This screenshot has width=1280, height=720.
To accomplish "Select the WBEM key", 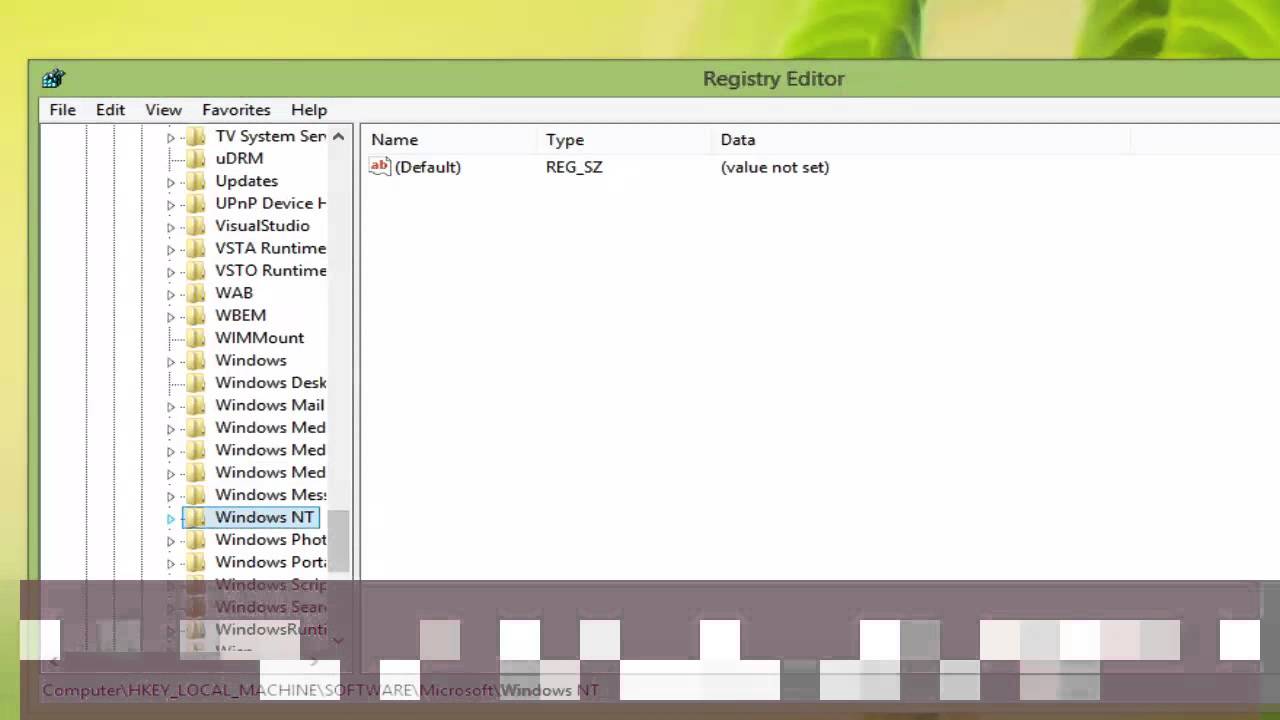I will point(240,315).
